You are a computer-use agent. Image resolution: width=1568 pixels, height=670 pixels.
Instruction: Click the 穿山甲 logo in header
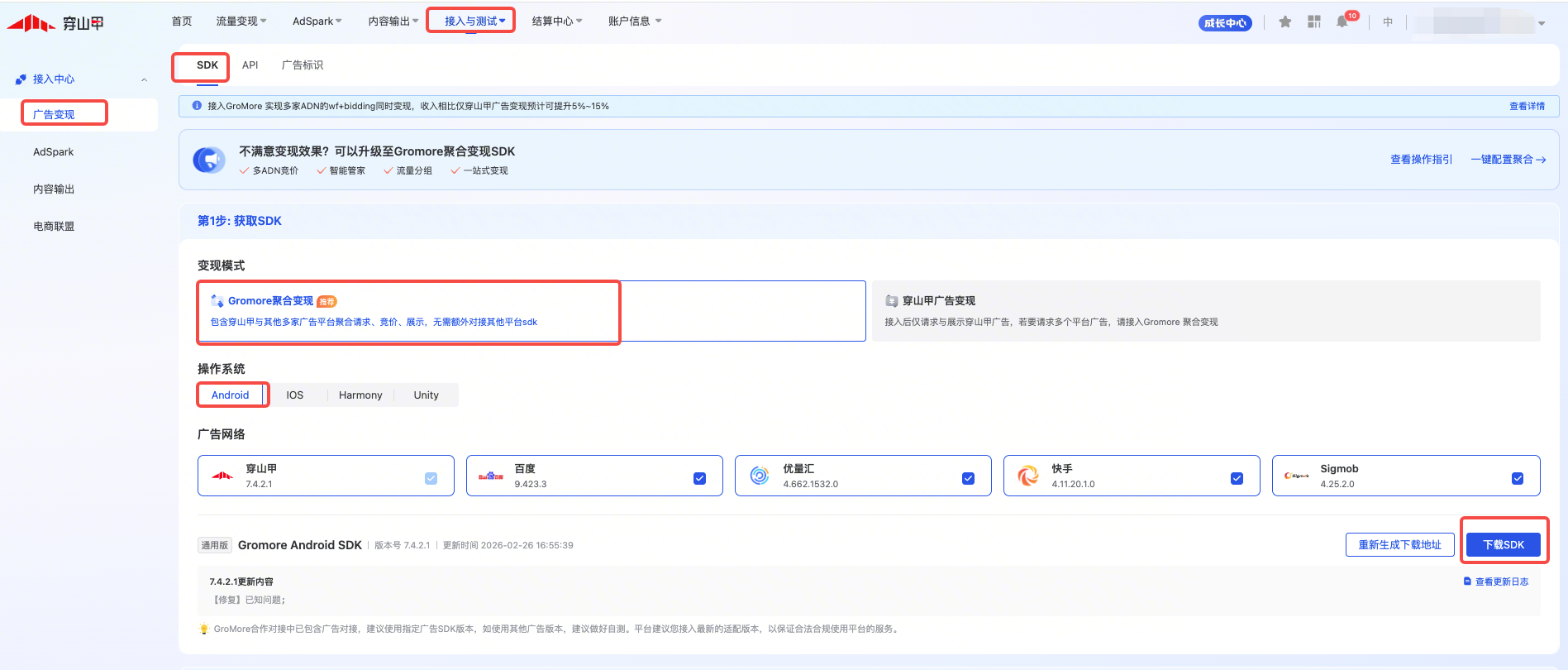pos(55,23)
